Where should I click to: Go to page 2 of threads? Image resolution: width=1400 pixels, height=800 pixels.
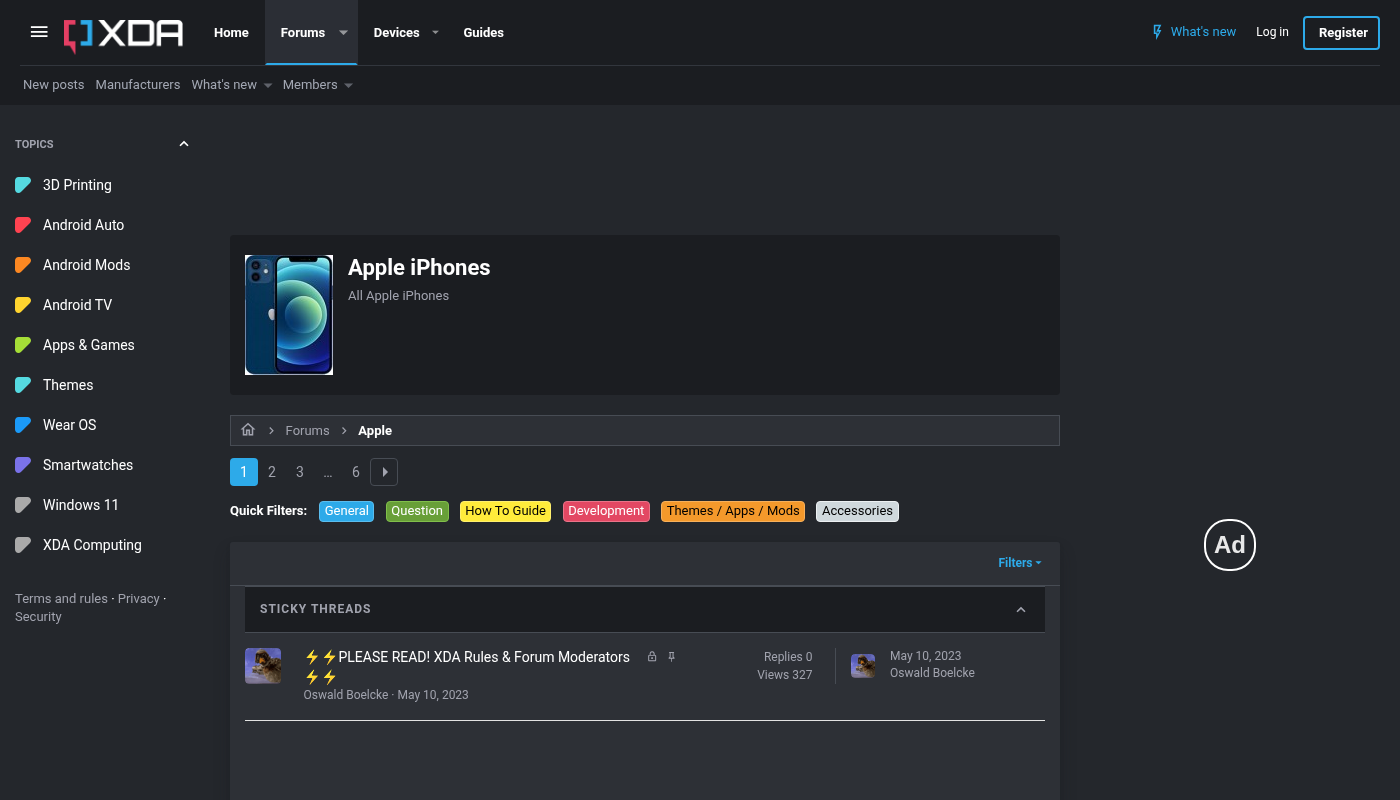click(x=272, y=472)
